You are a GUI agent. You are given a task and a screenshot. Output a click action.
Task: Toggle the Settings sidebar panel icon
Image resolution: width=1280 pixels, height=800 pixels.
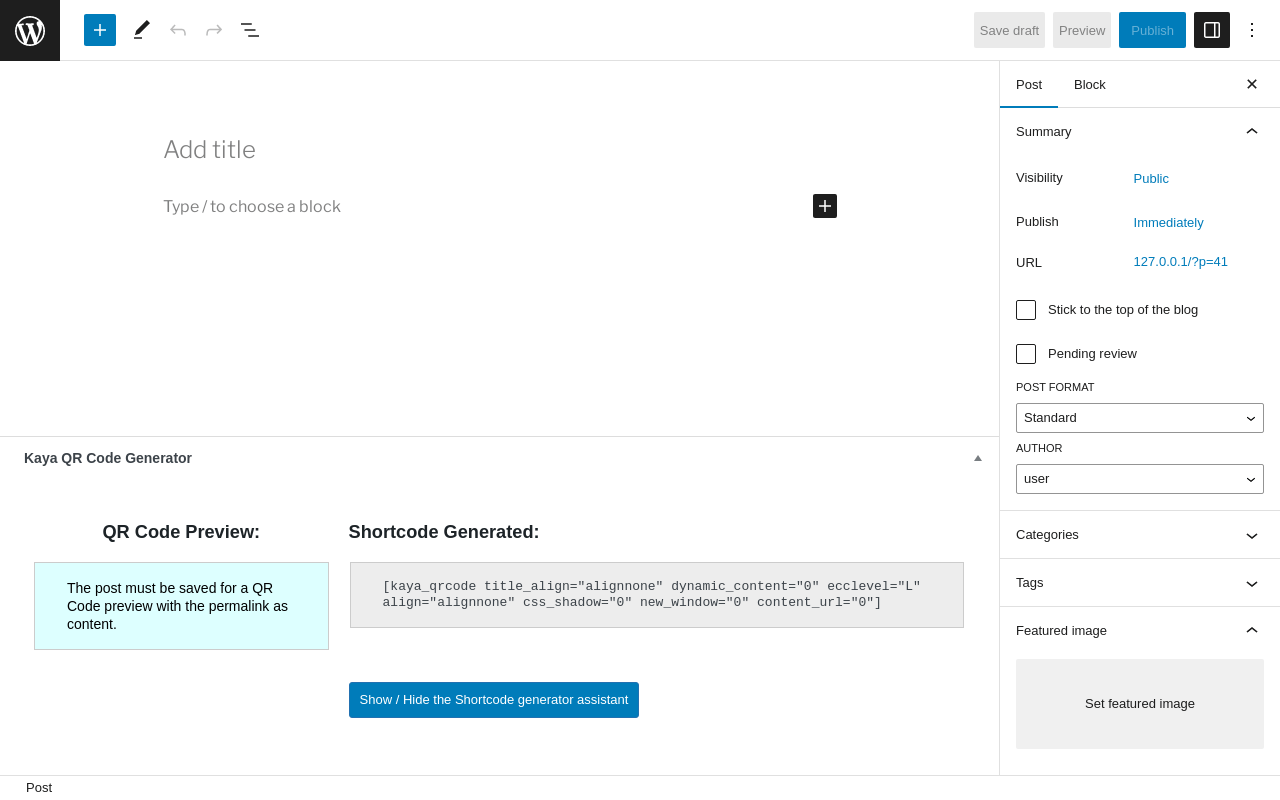point(1212,30)
